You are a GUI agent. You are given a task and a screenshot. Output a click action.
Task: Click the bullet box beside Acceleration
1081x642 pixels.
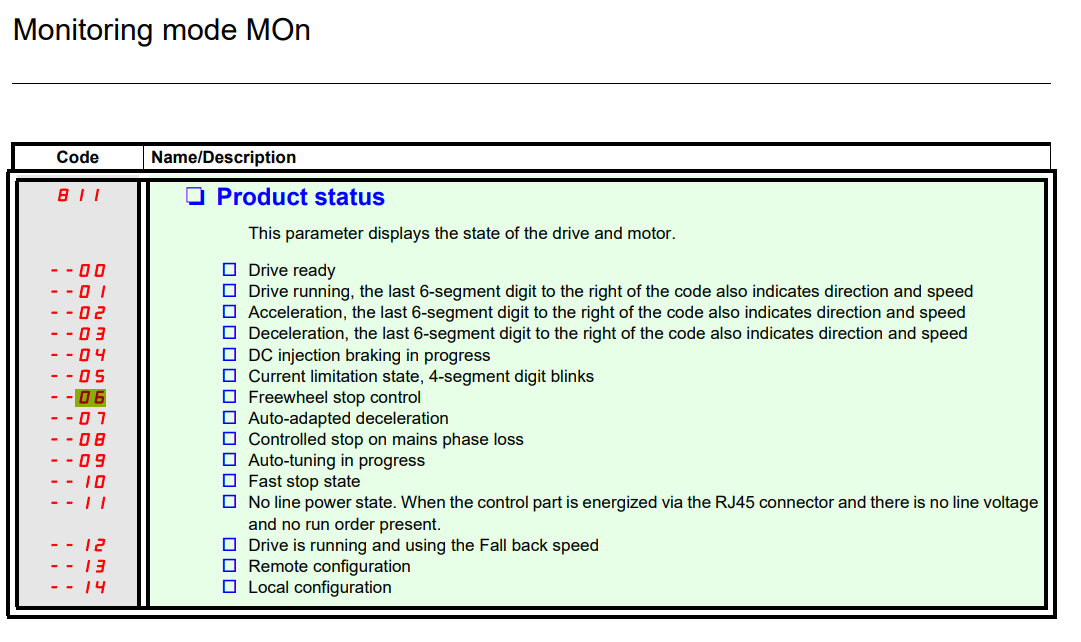230,312
